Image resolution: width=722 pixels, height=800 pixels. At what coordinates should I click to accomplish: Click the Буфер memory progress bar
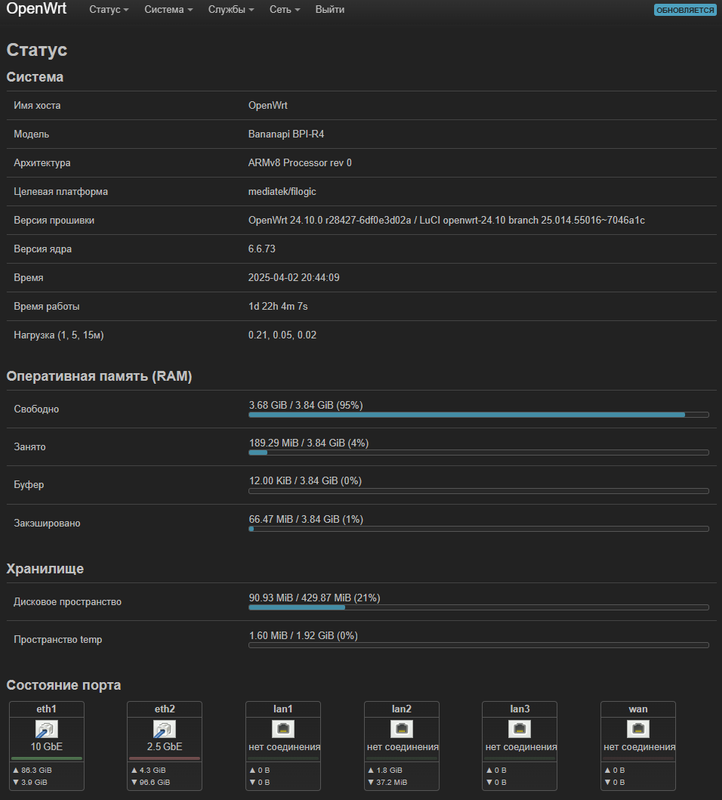point(479,491)
